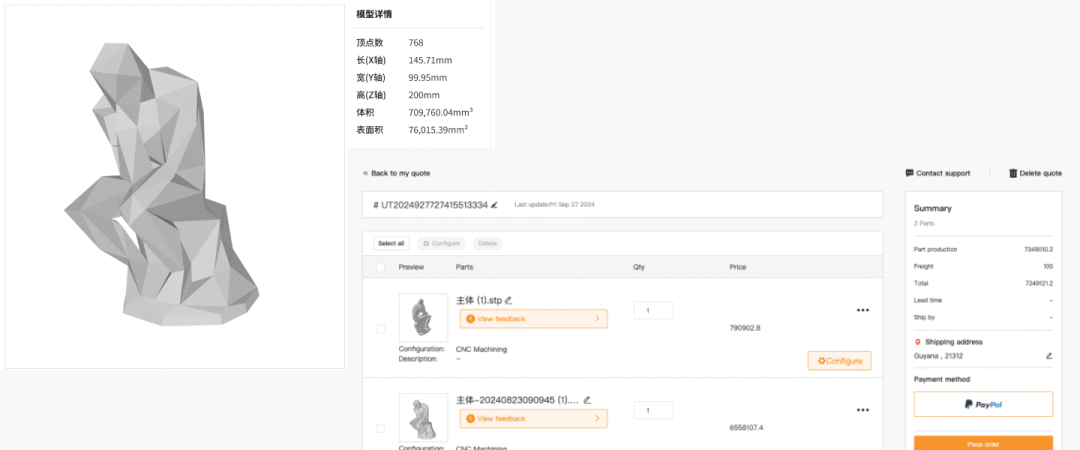The image size is (1080, 450).
Task: Click the price 790902.8
Action: (745, 328)
